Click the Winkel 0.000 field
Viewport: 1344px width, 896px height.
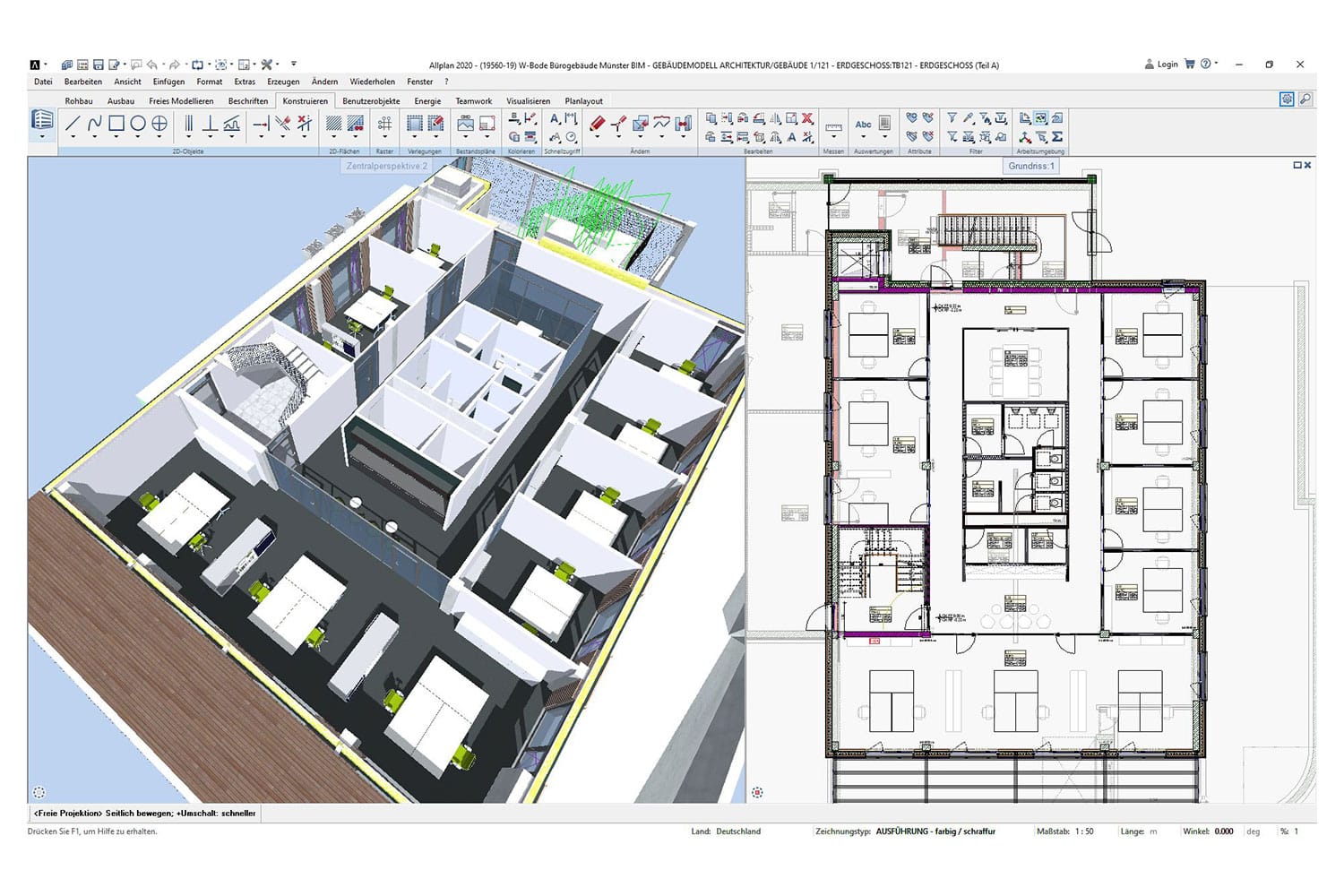click(x=1224, y=831)
